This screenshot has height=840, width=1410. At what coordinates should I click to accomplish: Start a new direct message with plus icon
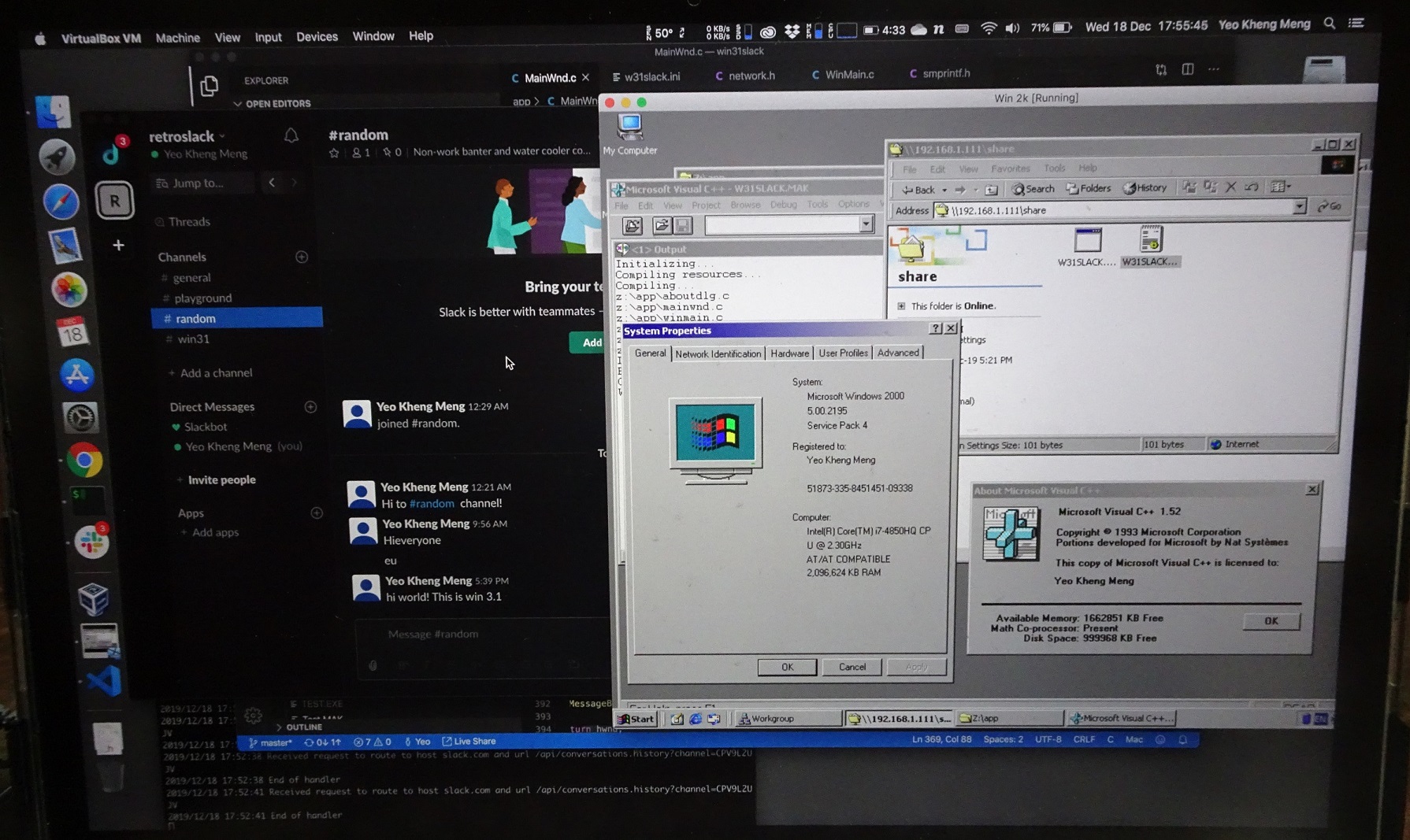pos(310,406)
